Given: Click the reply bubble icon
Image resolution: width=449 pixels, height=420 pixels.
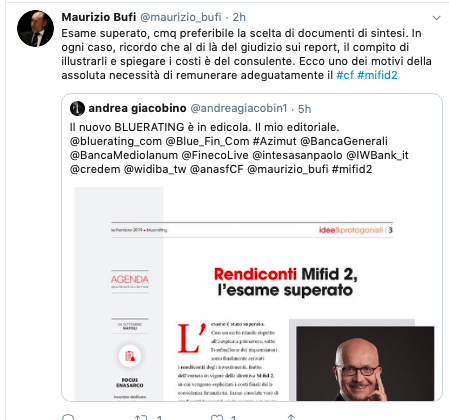Looking at the screenshot, I should click(x=68, y=417).
